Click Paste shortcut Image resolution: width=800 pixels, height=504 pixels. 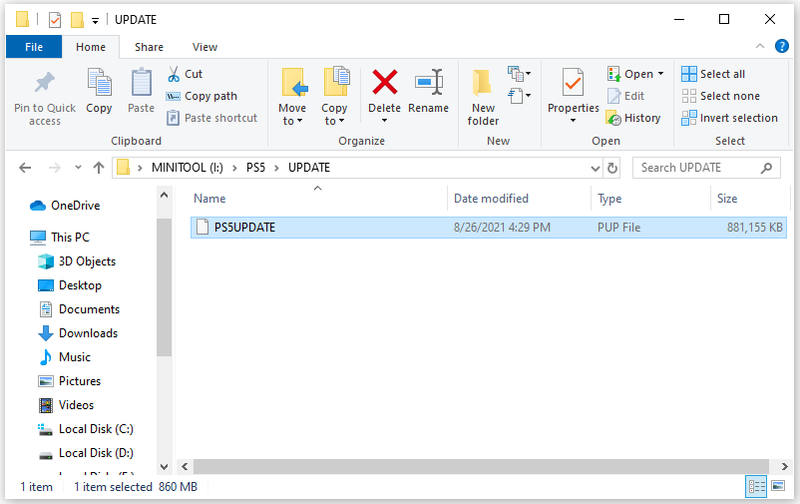(212, 118)
